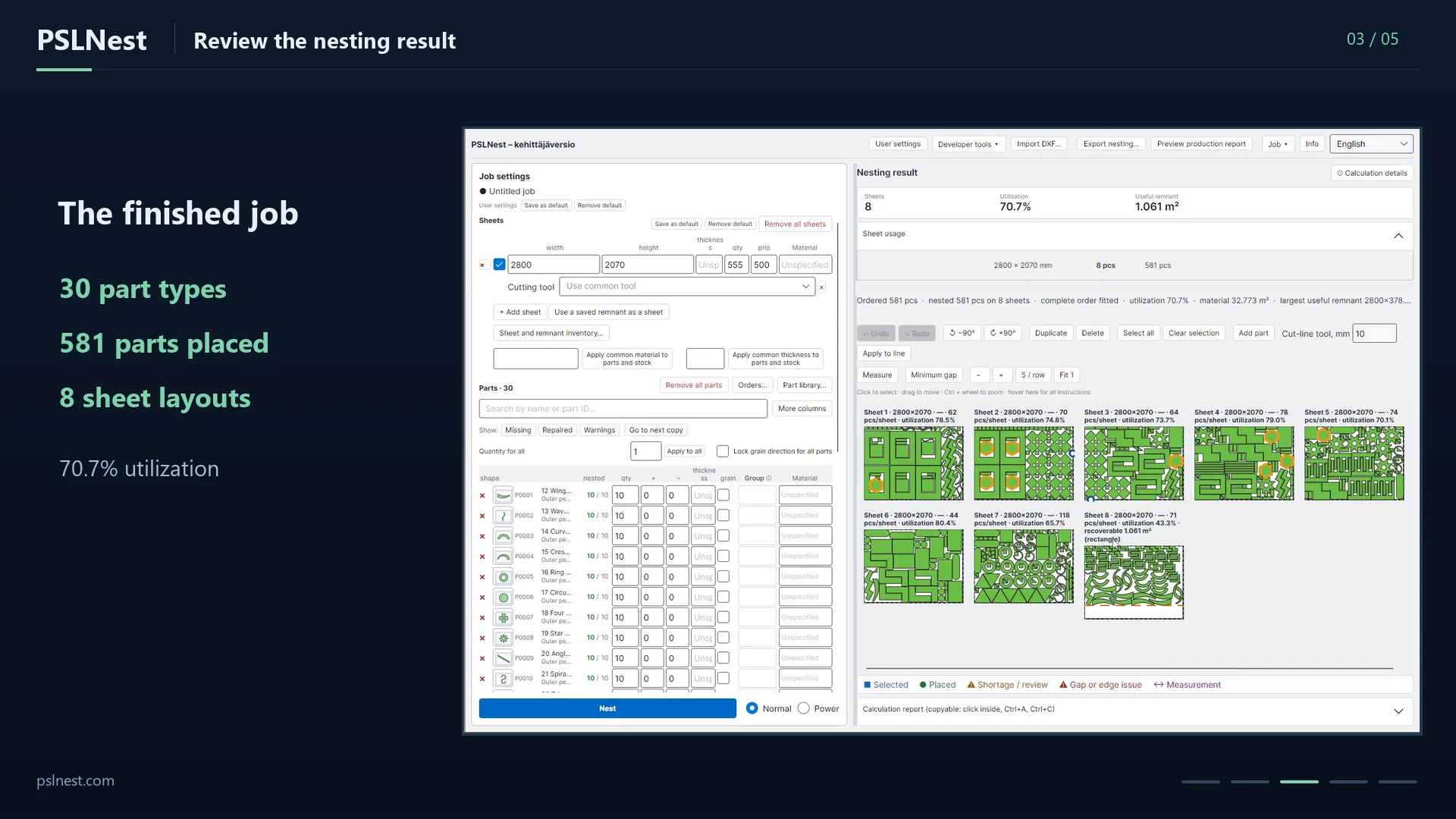Open the Use common tool dropdown

point(687,287)
